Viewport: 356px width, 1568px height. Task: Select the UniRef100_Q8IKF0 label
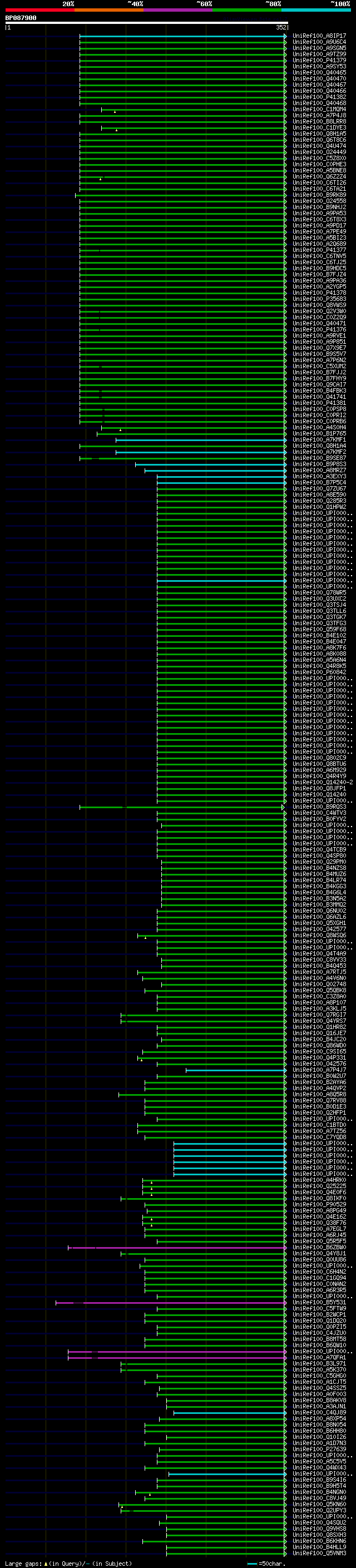[x=319, y=1198]
